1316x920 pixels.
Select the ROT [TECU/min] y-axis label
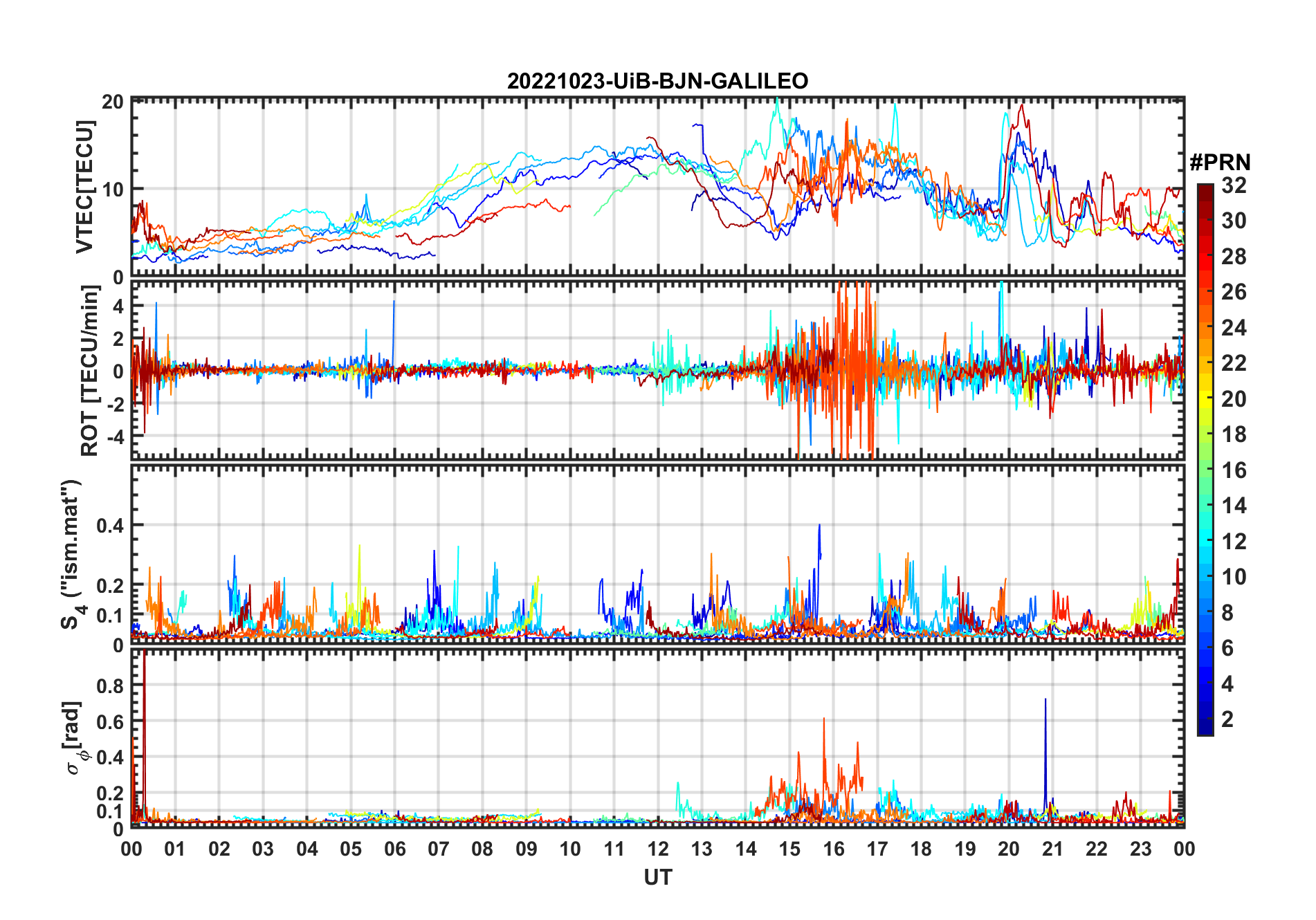coord(89,371)
